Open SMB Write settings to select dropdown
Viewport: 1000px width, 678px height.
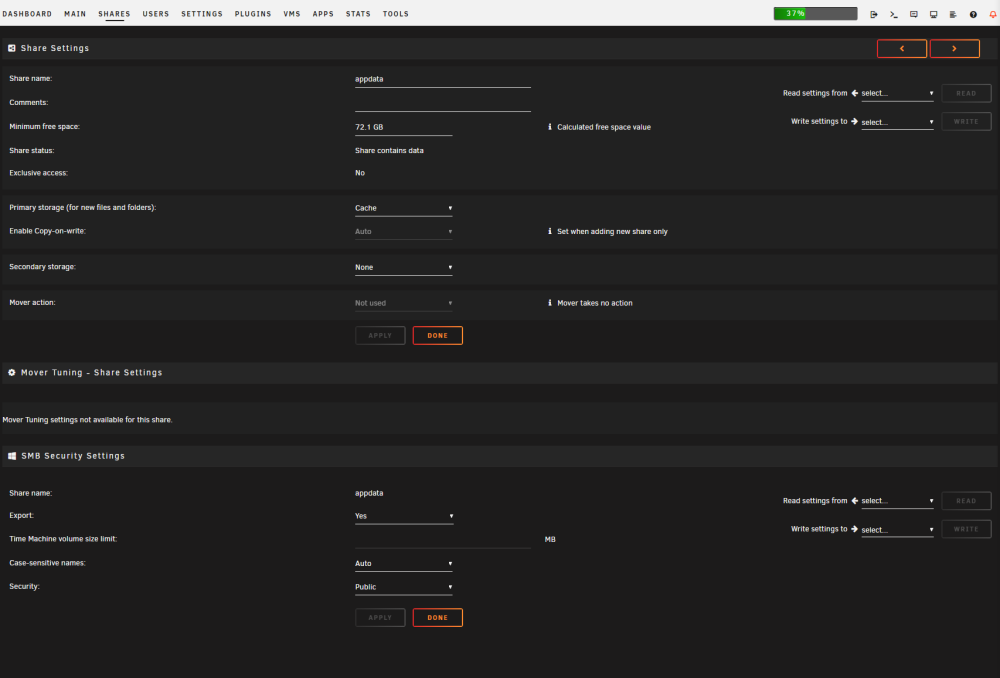(x=897, y=529)
